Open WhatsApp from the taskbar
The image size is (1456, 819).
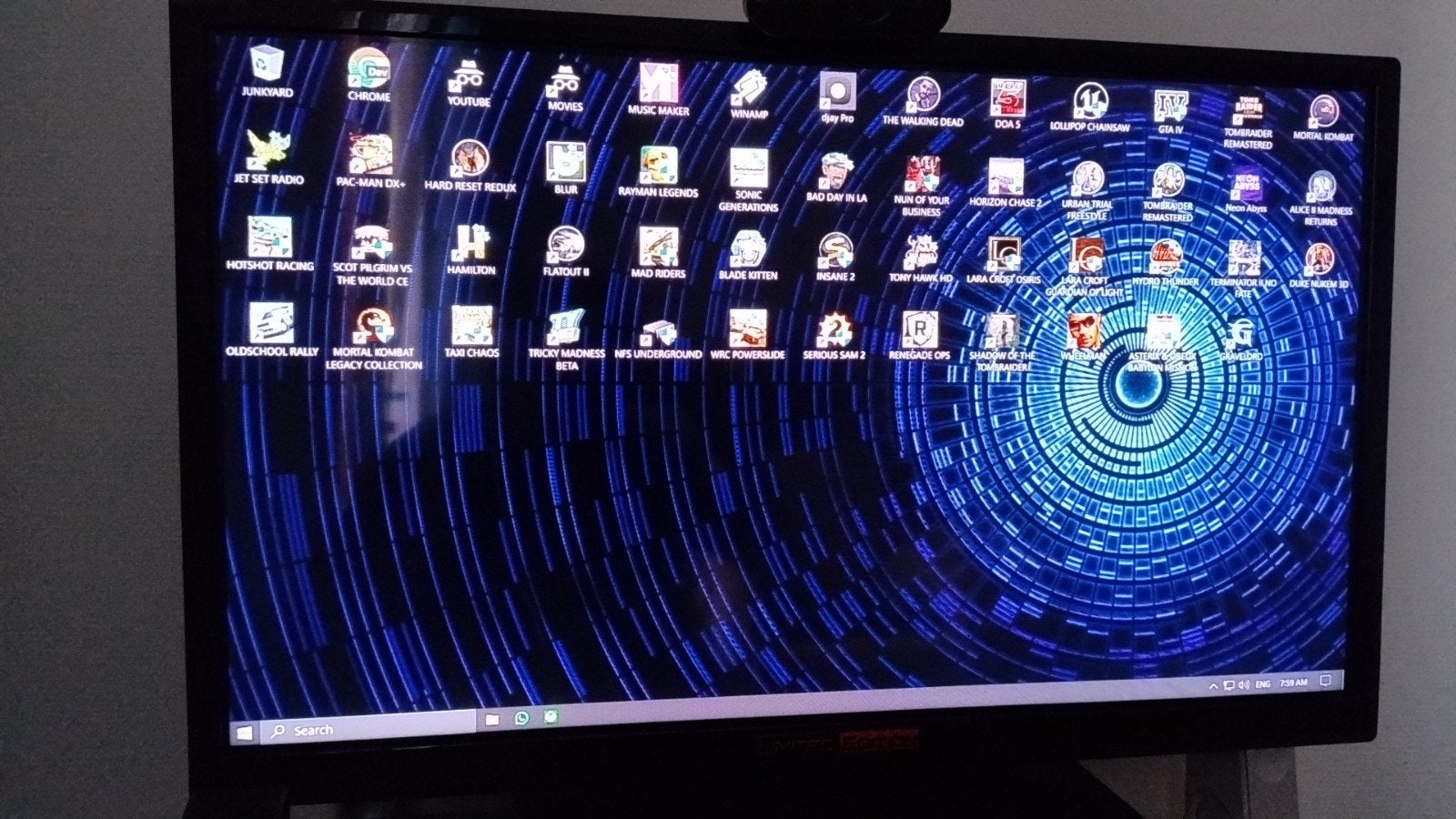pos(521,718)
